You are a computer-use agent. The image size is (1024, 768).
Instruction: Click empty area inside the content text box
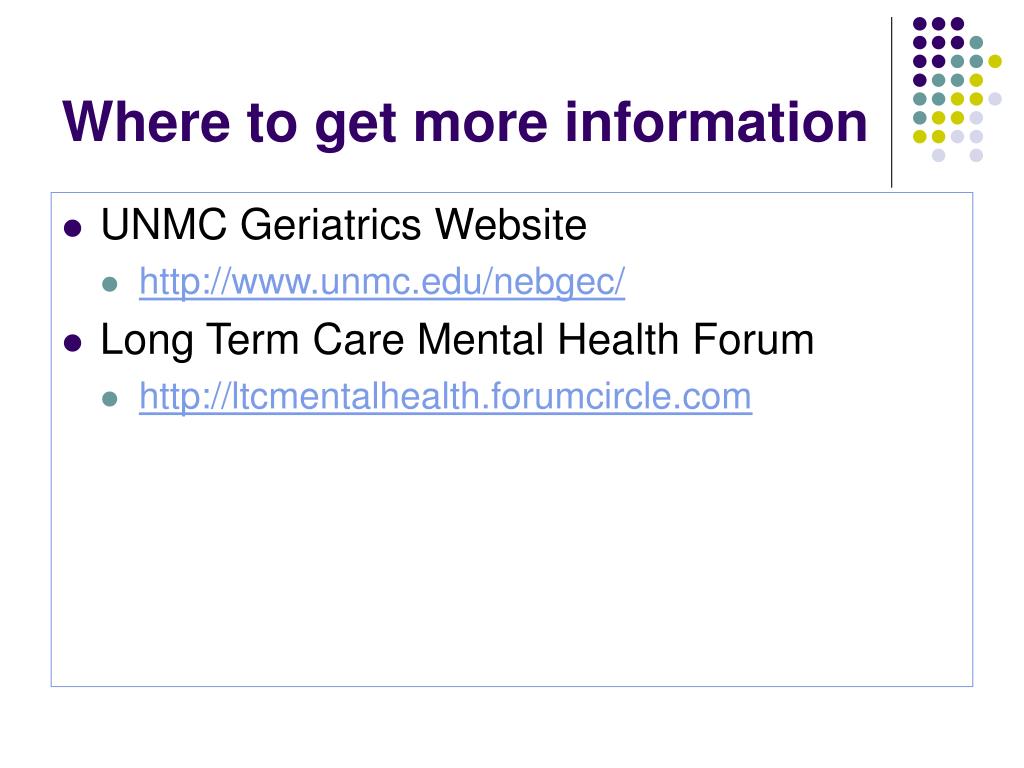[x=512, y=555]
